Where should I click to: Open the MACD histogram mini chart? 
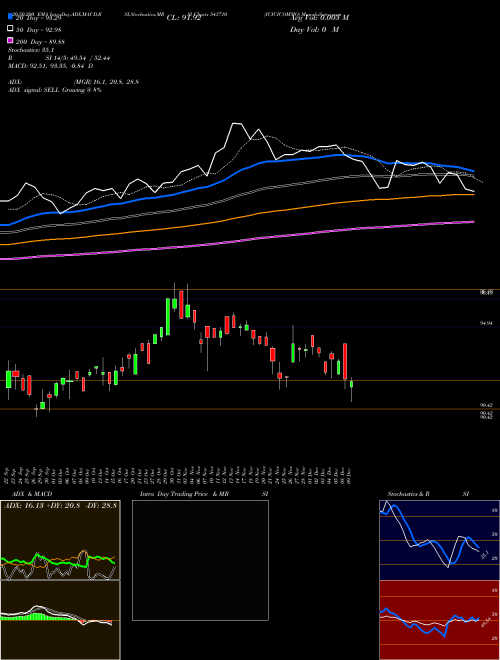coord(60,620)
